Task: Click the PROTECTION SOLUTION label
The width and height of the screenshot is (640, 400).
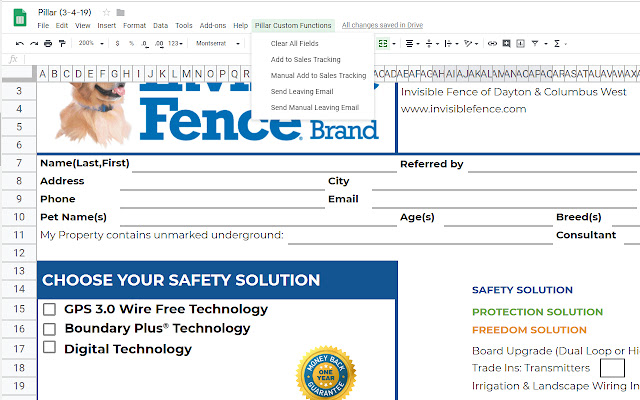Action: coord(537,312)
